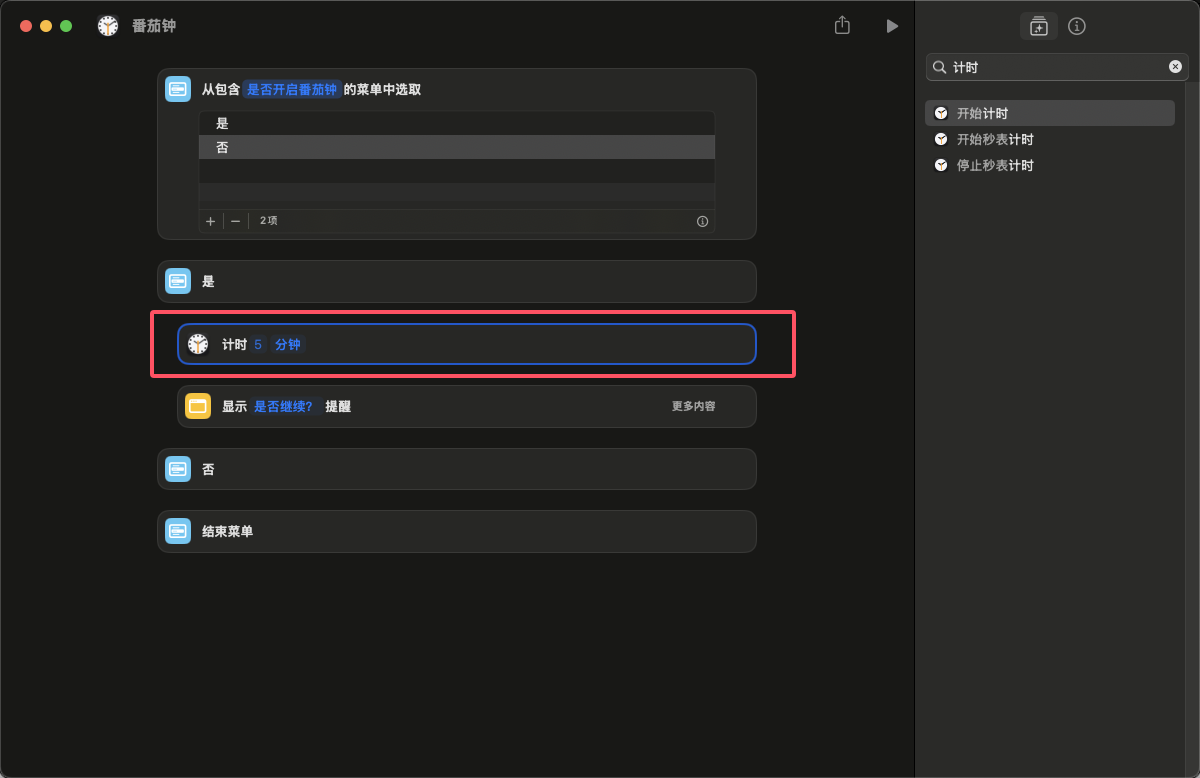Open the action library panel icon
The height and width of the screenshot is (778, 1200).
pos(1038,26)
